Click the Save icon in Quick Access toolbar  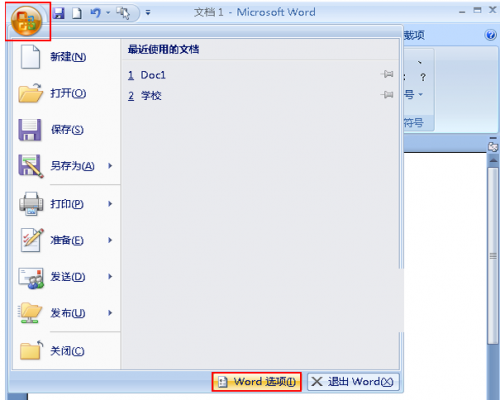tap(59, 13)
